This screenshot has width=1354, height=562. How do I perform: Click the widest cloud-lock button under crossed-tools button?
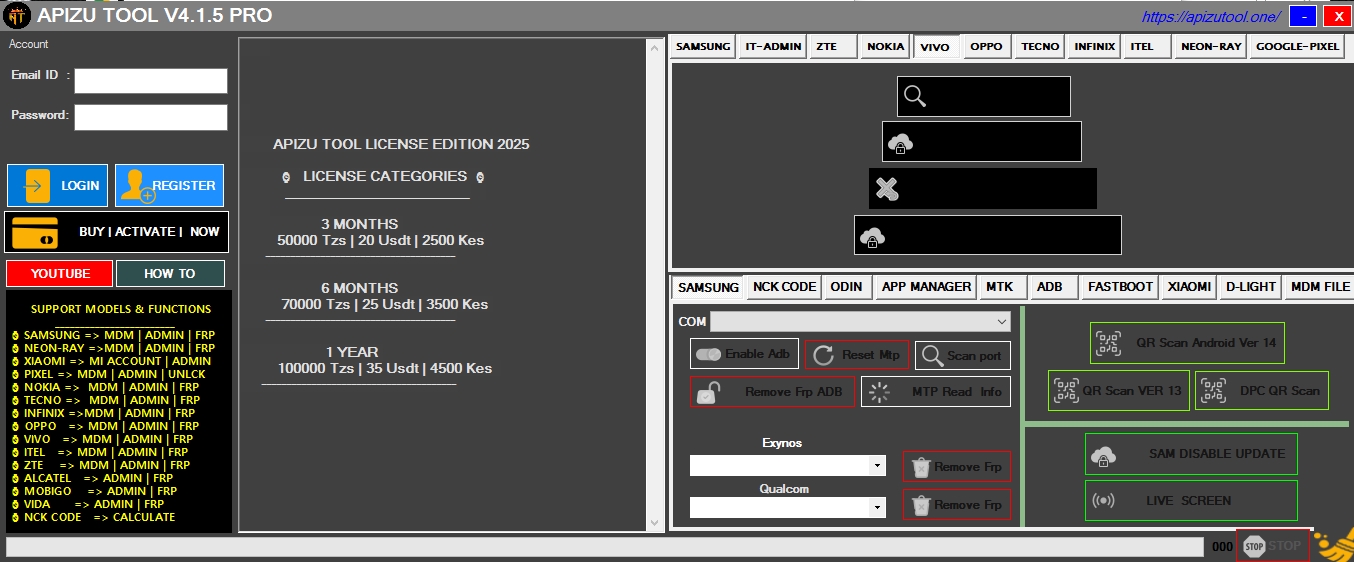pos(988,235)
